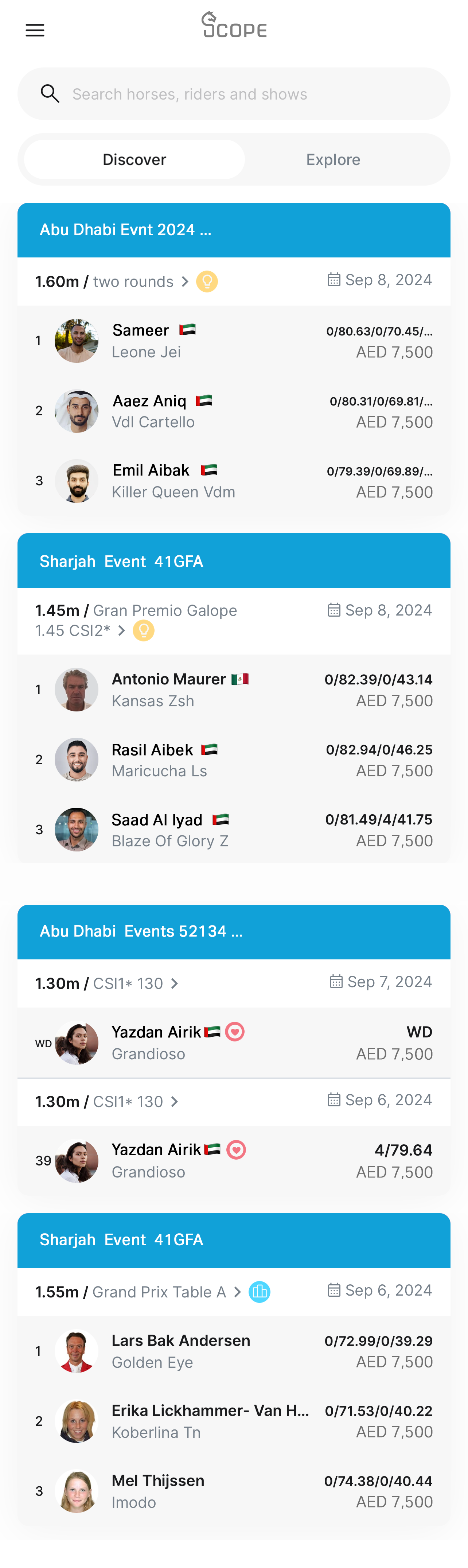Open Antonio Maurer's profile photo

[x=77, y=690]
